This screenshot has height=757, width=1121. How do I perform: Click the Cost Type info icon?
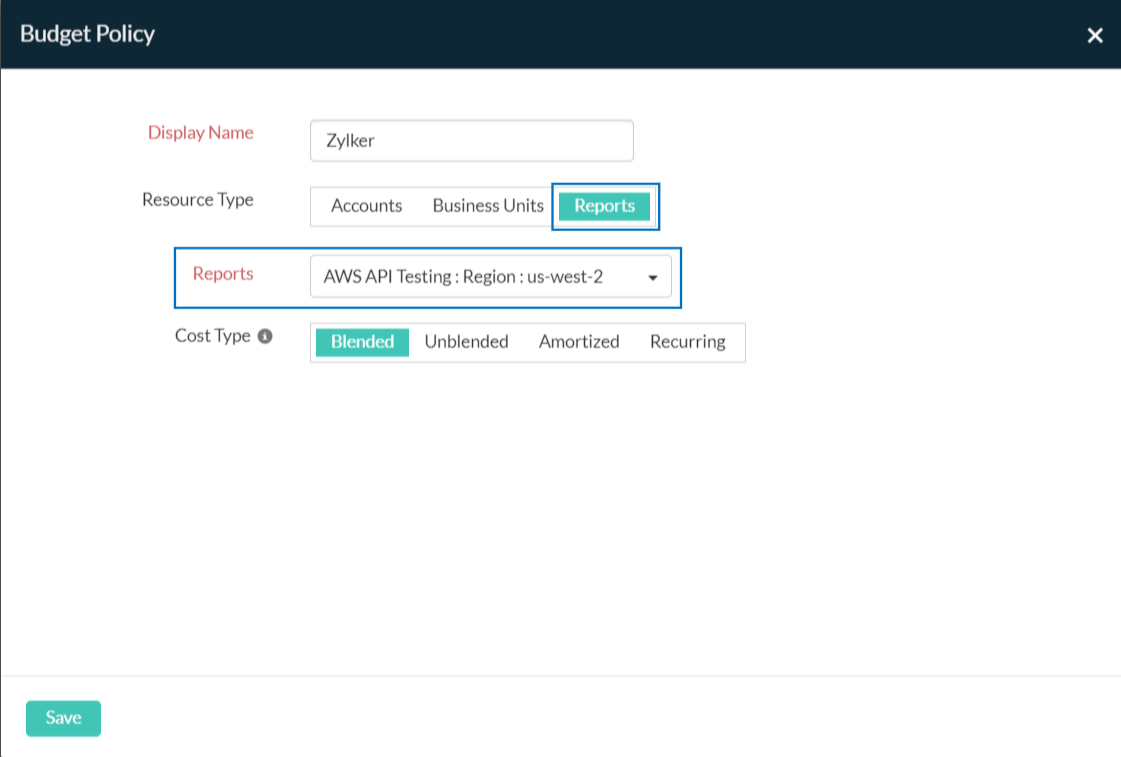(x=265, y=336)
